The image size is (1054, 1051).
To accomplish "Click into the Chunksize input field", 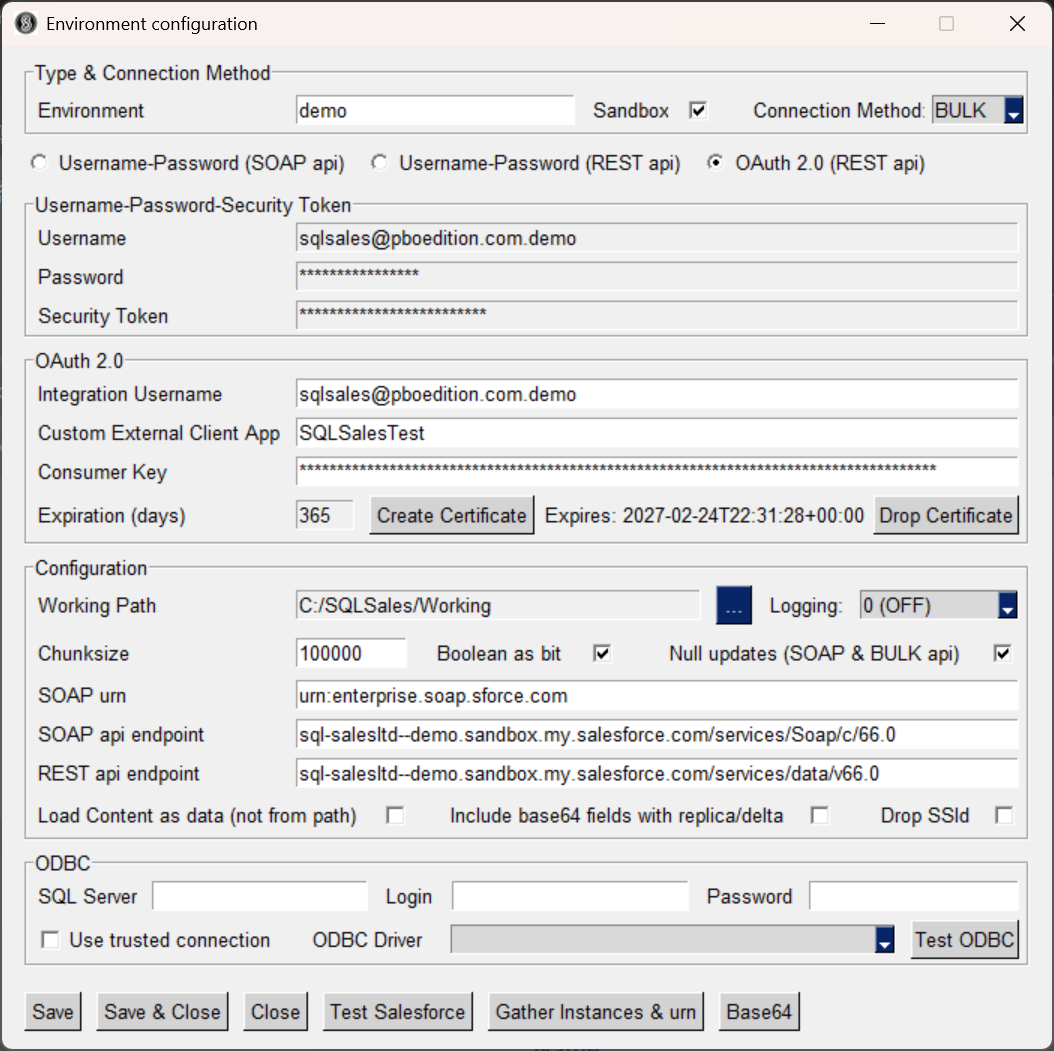I will click(x=351, y=654).
